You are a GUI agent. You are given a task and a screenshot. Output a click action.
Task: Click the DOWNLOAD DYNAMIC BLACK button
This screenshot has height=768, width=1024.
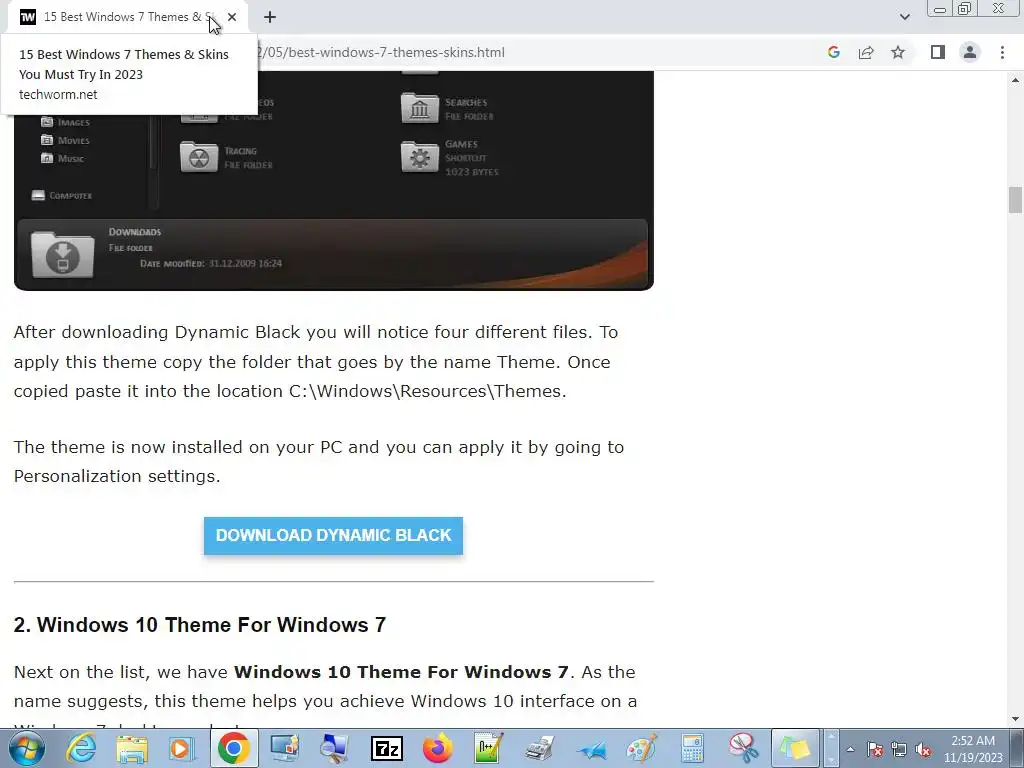point(333,536)
